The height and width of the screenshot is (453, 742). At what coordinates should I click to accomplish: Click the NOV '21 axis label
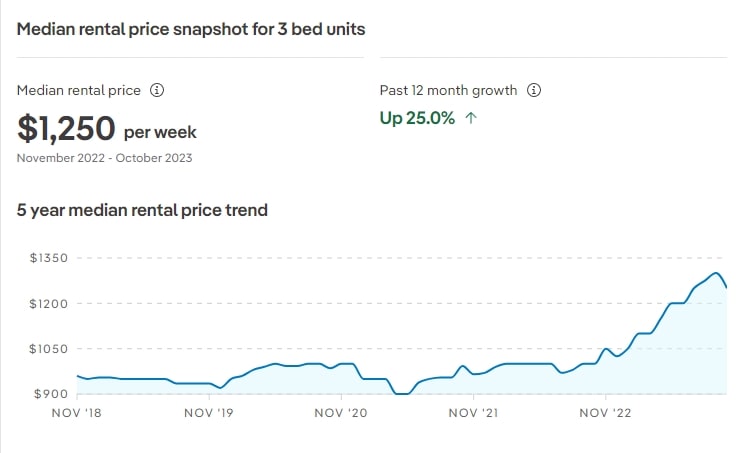tap(473, 413)
